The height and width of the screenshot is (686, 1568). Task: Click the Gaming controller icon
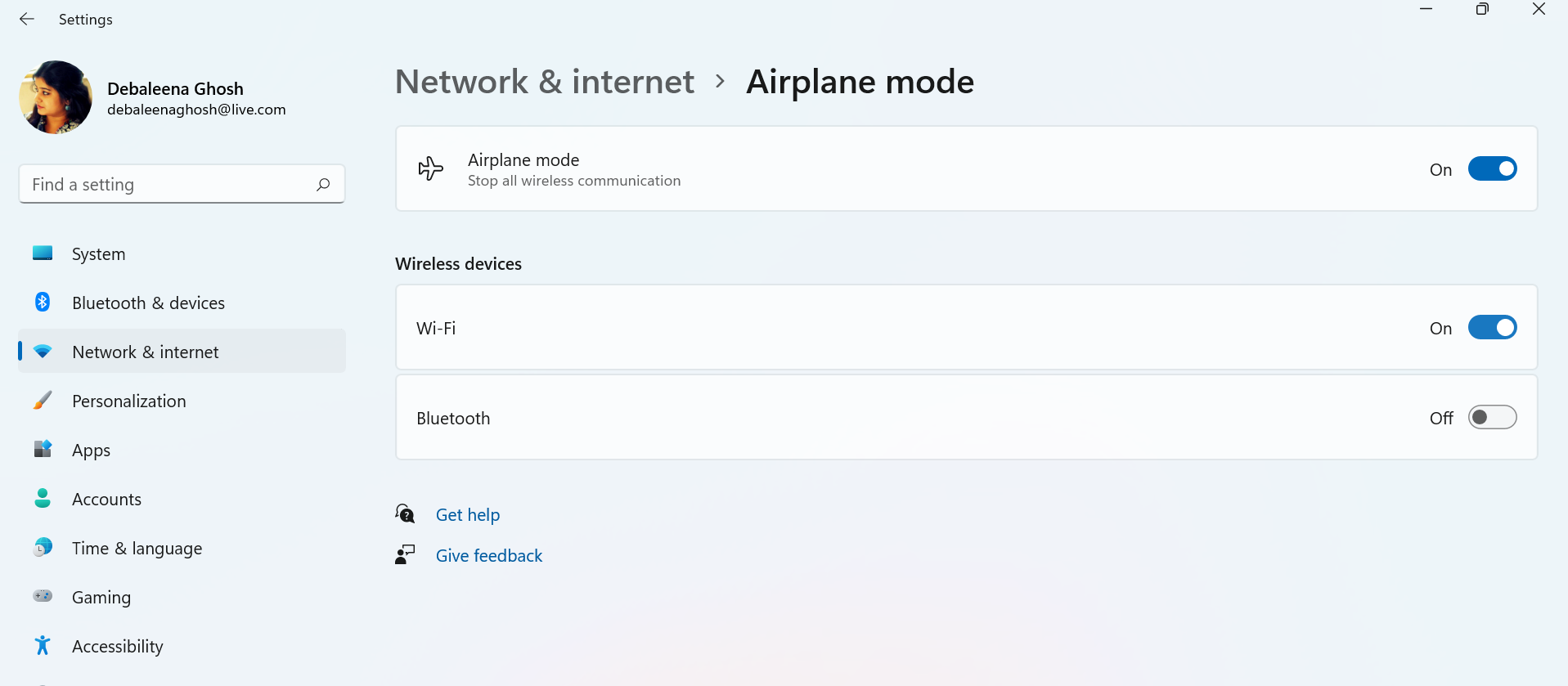pyautogui.click(x=43, y=596)
